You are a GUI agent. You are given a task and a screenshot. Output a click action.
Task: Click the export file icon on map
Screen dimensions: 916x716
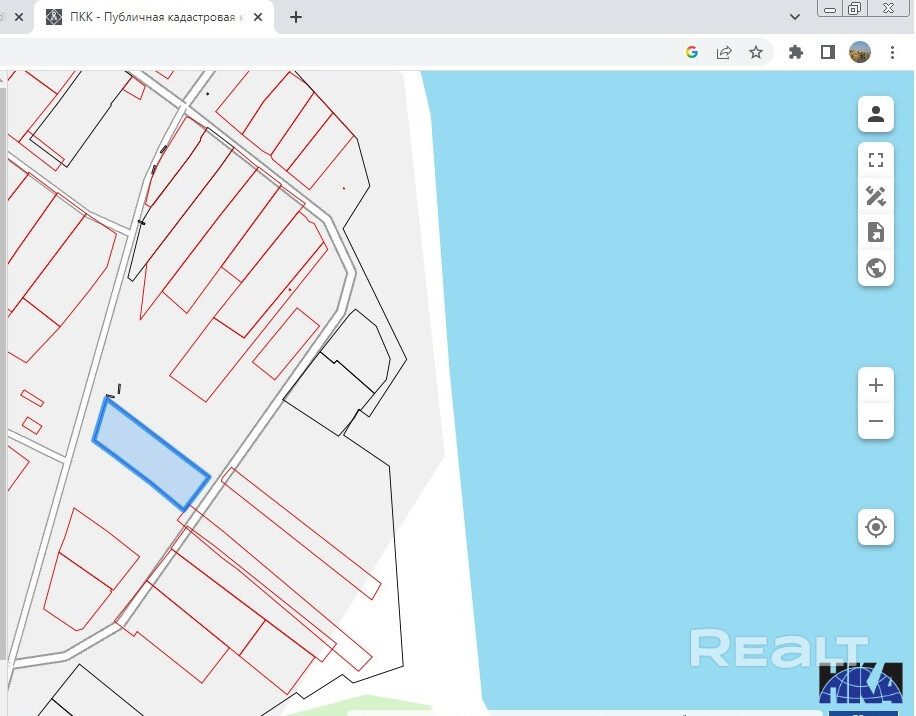tap(875, 232)
